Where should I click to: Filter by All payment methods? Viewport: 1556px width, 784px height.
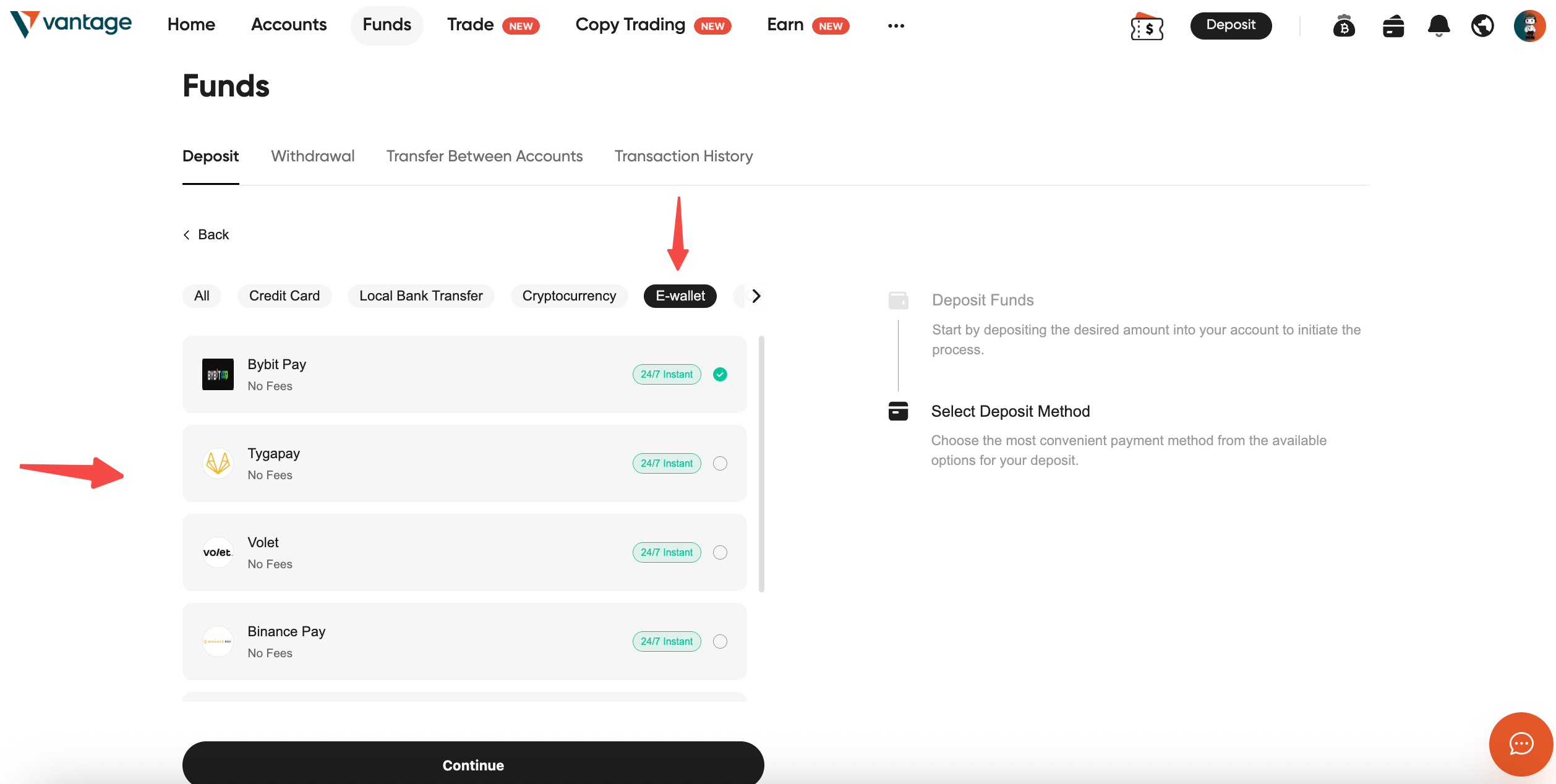[x=202, y=296]
